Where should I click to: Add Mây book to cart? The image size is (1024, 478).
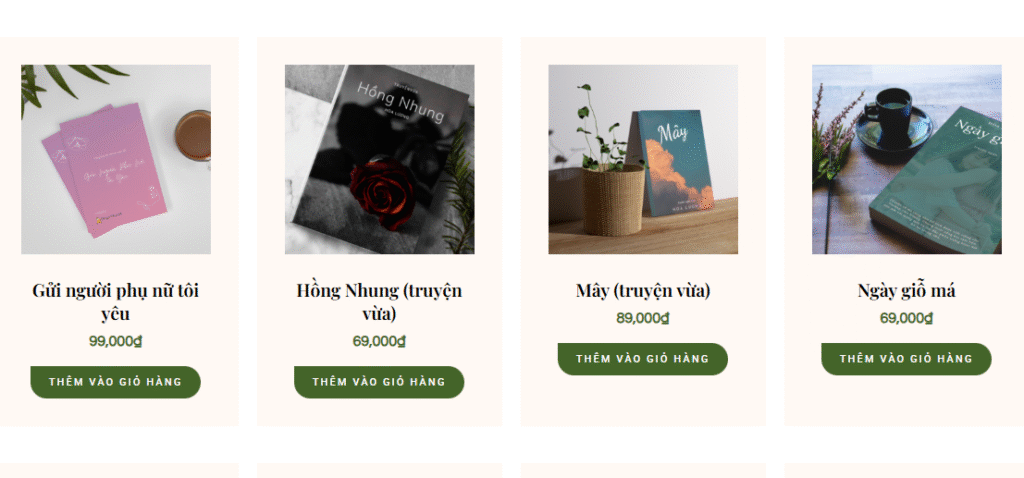(x=643, y=359)
